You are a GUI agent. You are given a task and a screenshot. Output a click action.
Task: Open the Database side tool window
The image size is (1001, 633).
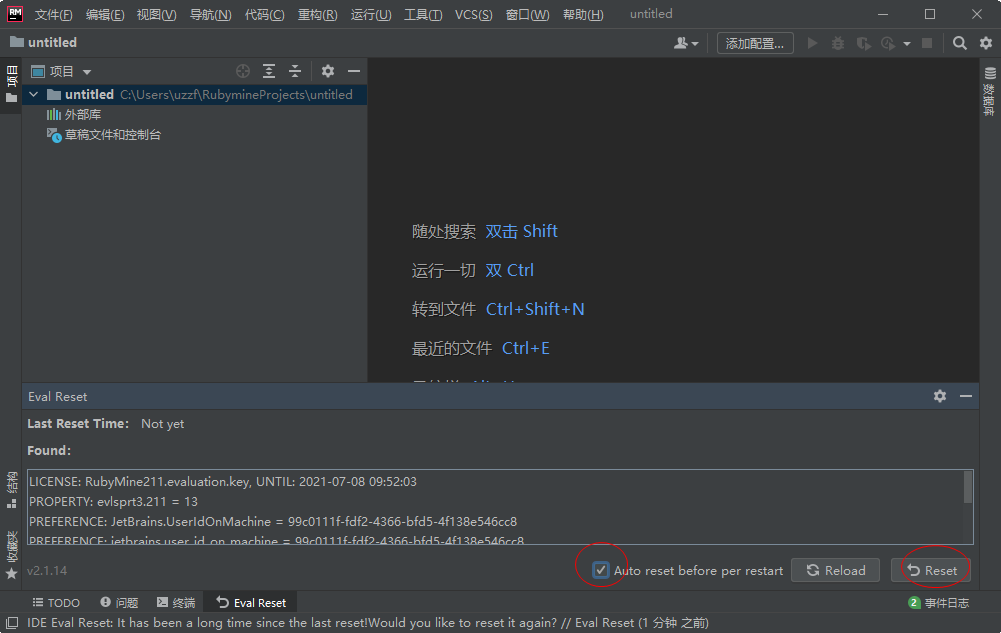point(990,91)
